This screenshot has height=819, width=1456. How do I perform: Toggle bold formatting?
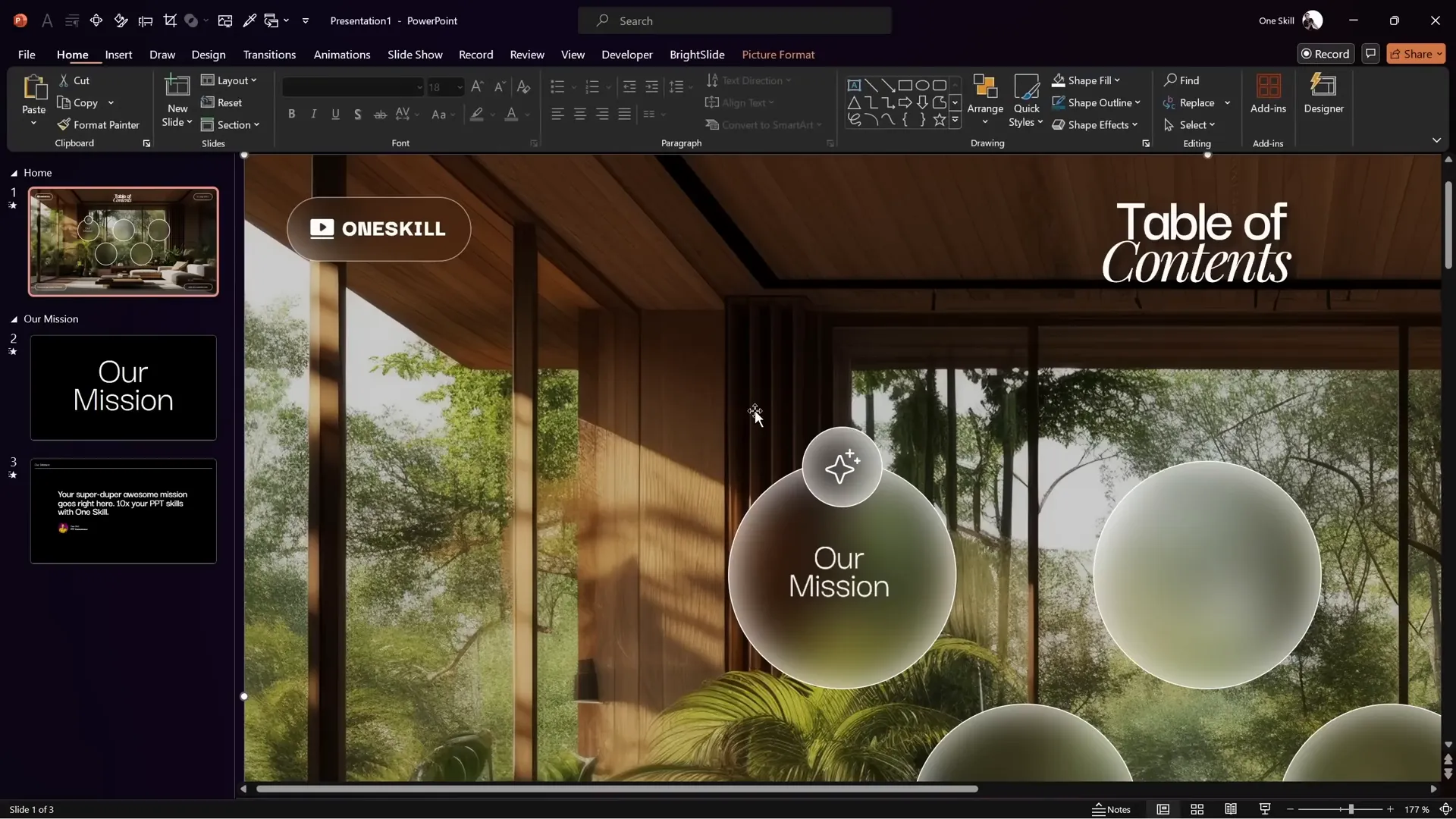click(x=291, y=115)
